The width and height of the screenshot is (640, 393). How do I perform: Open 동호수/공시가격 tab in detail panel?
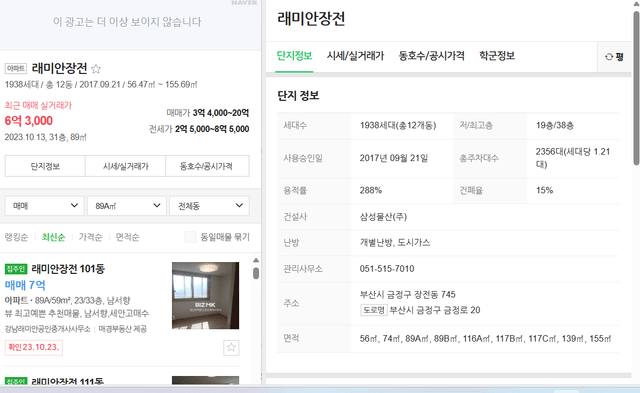[x=431, y=56]
